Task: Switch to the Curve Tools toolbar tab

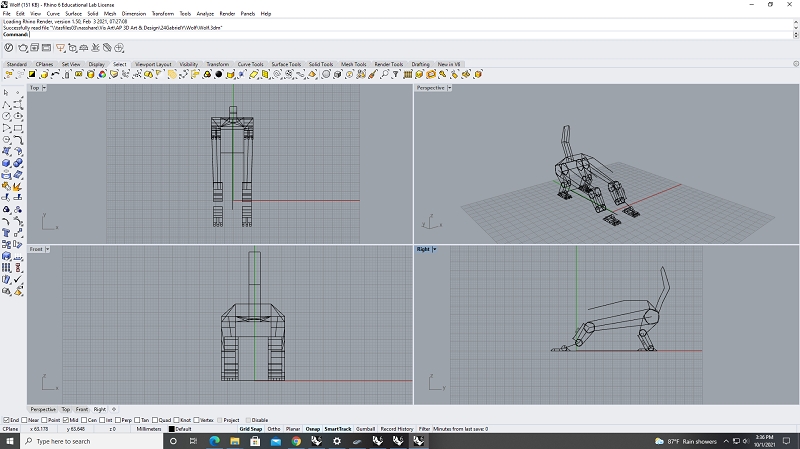Action: pos(251,64)
